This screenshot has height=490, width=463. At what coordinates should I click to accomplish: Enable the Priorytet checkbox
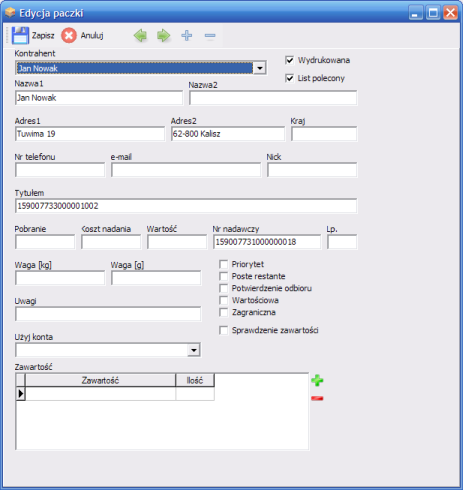[224, 264]
